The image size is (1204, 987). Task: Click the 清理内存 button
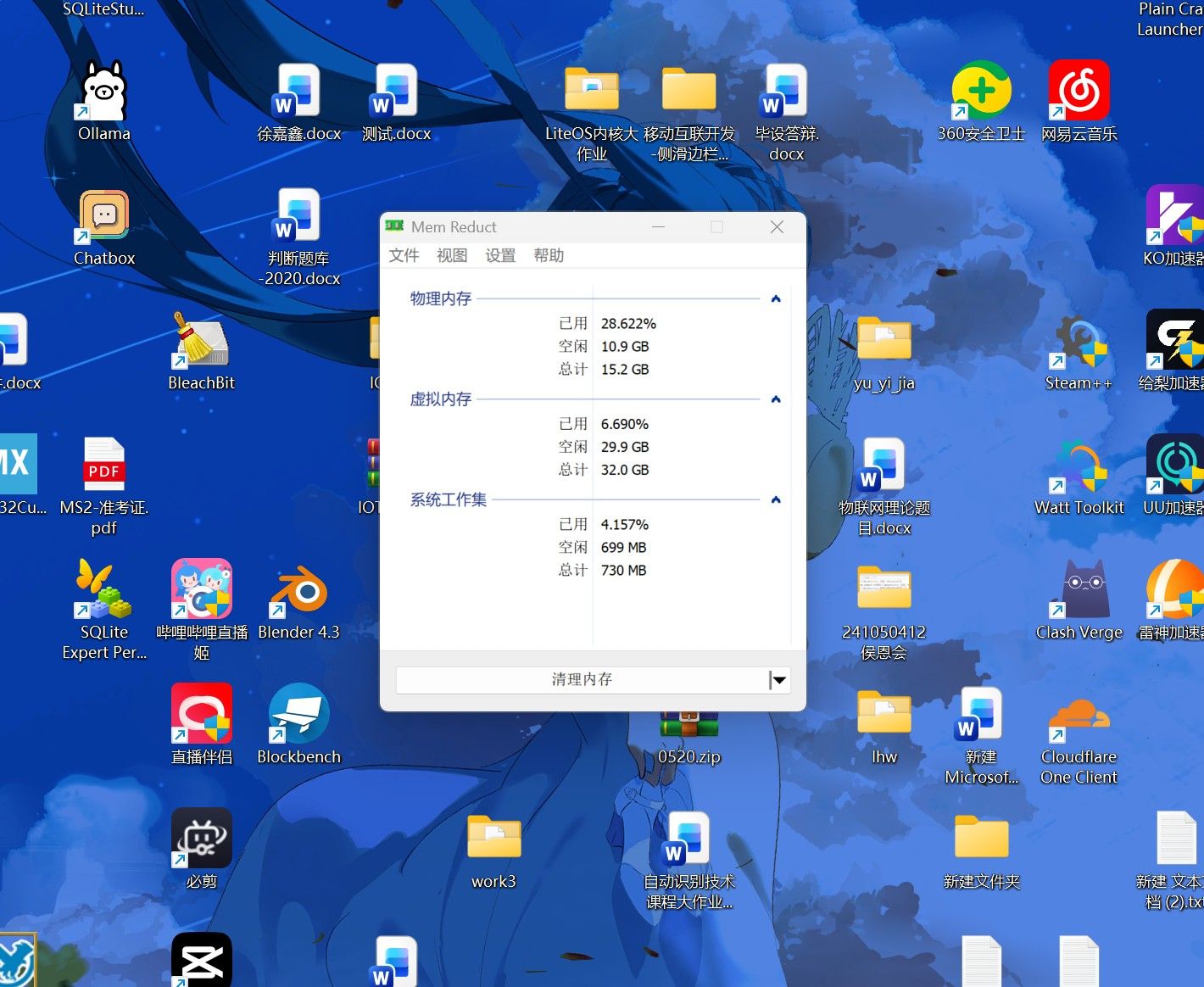582,679
